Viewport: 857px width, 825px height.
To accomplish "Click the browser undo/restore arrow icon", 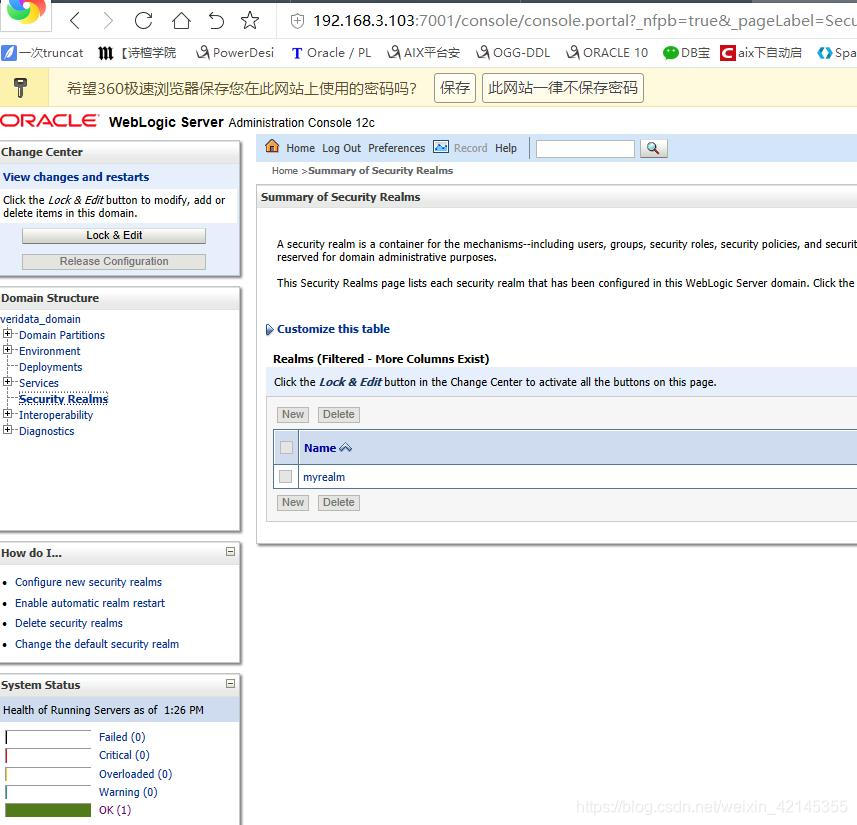I will [216, 21].
